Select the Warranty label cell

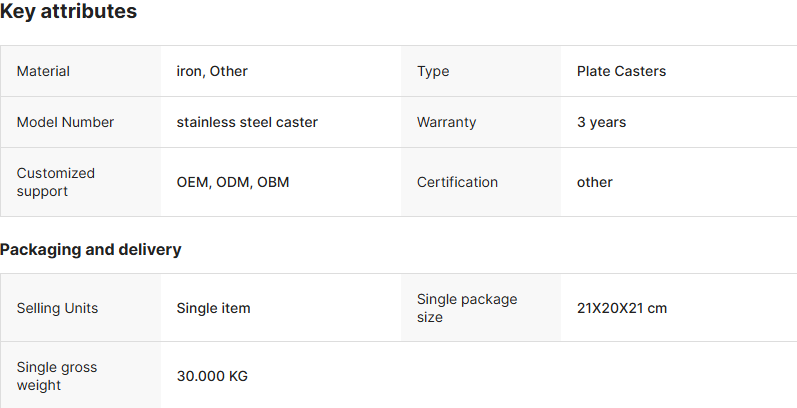coord(481,122)
